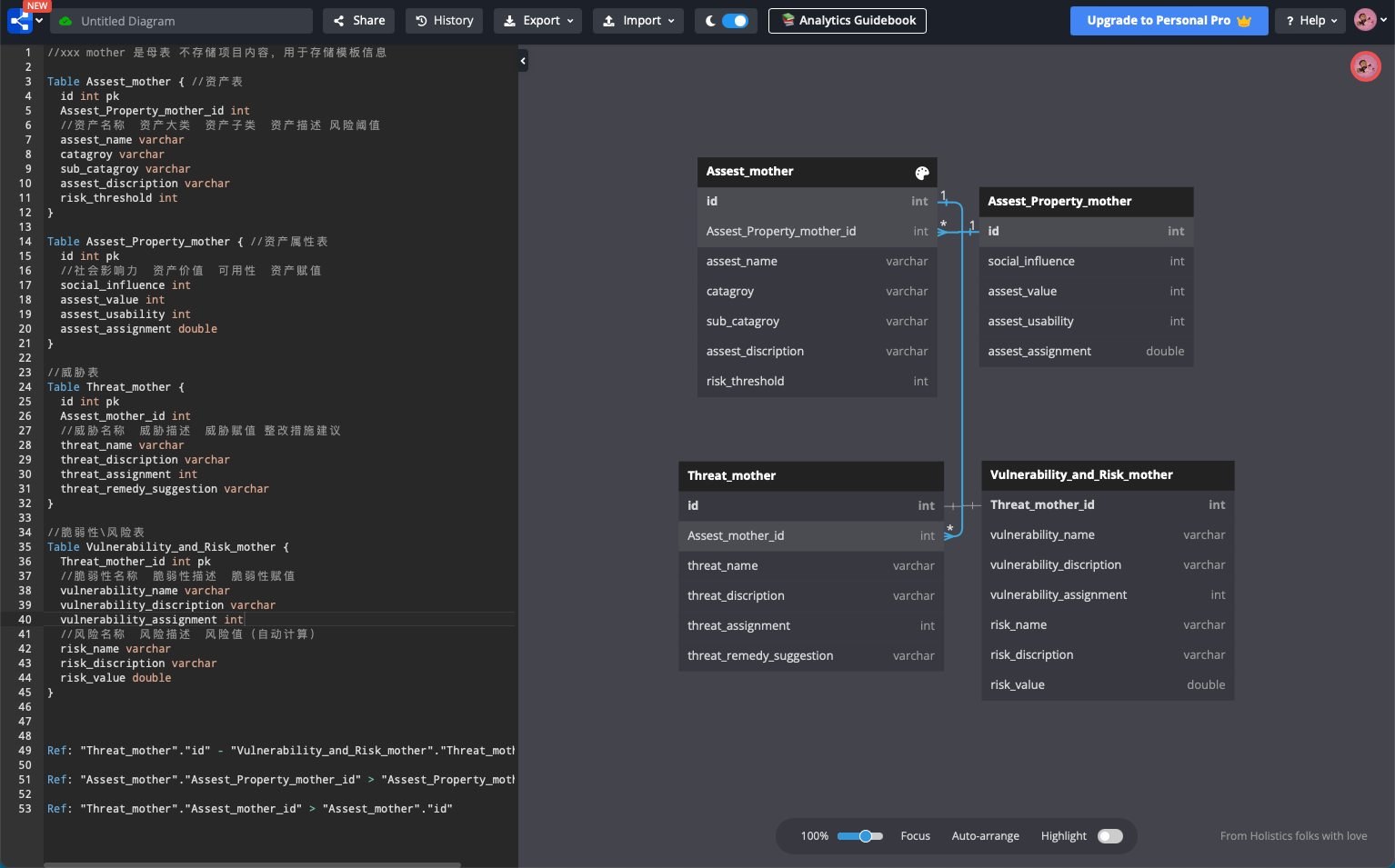Viewport: 1395px width, 868px height.
Task: Click line 3 Table Assest_mother in editor
Action: 145,82
